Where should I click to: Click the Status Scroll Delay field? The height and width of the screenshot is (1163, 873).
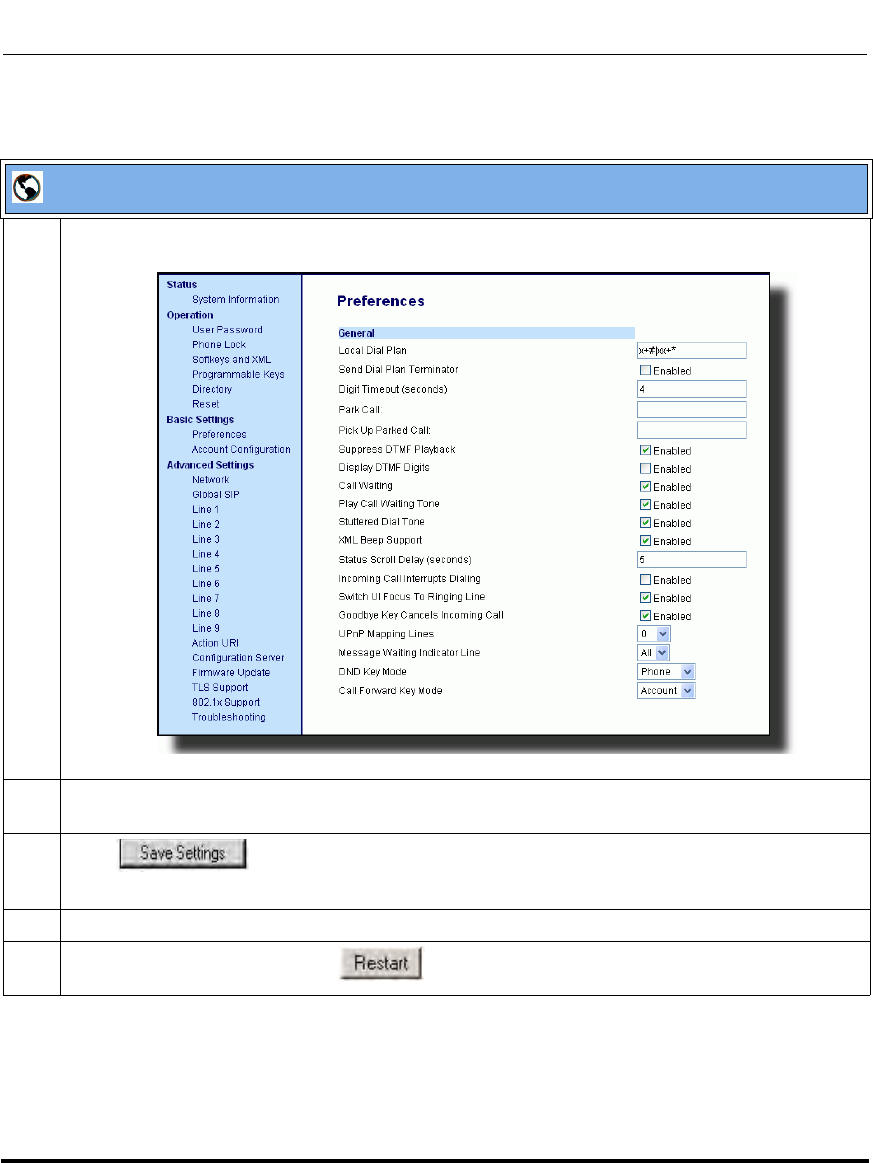tap(691, 560)
